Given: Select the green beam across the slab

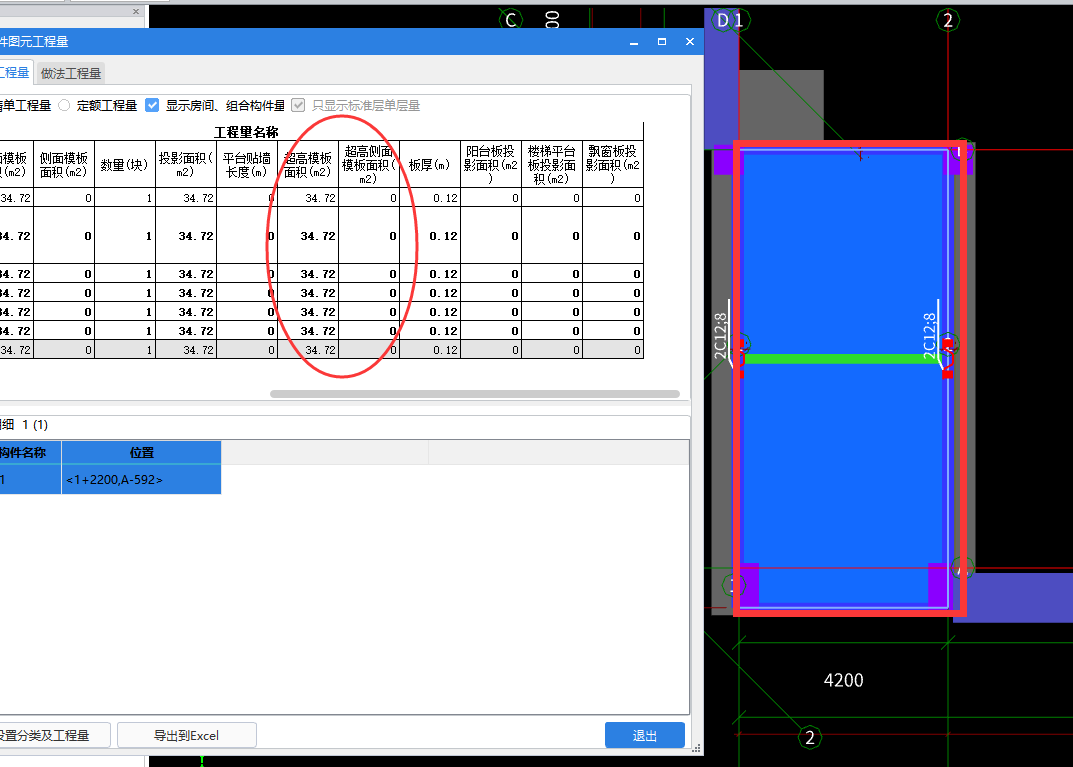Looking at the screenshot, I should pyautogui.click(x=843, y=358).
